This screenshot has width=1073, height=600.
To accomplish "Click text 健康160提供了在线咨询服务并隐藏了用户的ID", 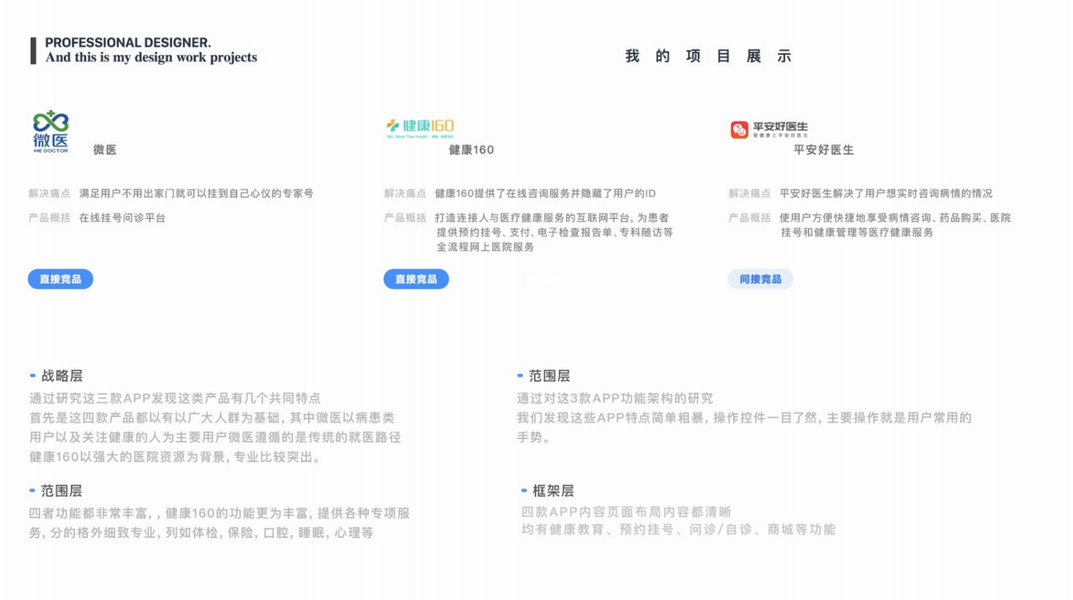I will [x=545, y=194].
